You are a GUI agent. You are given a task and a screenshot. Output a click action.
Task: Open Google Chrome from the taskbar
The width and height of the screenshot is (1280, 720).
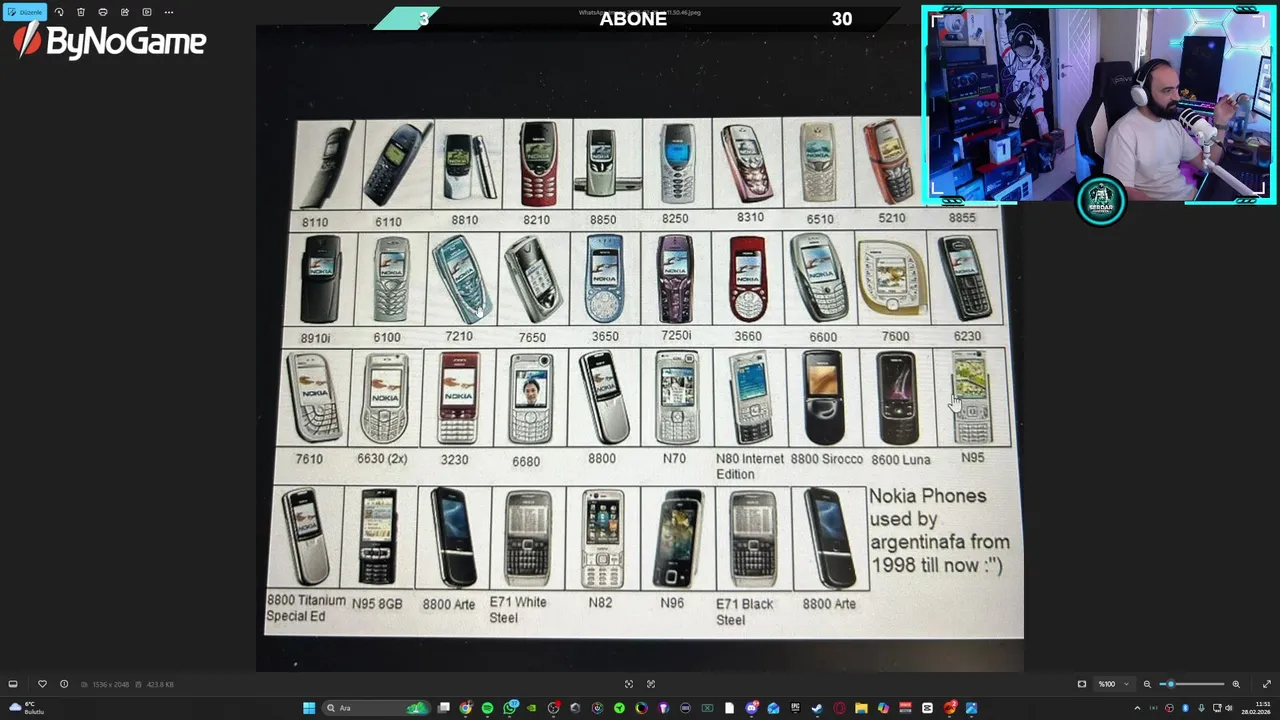point(466,708)
